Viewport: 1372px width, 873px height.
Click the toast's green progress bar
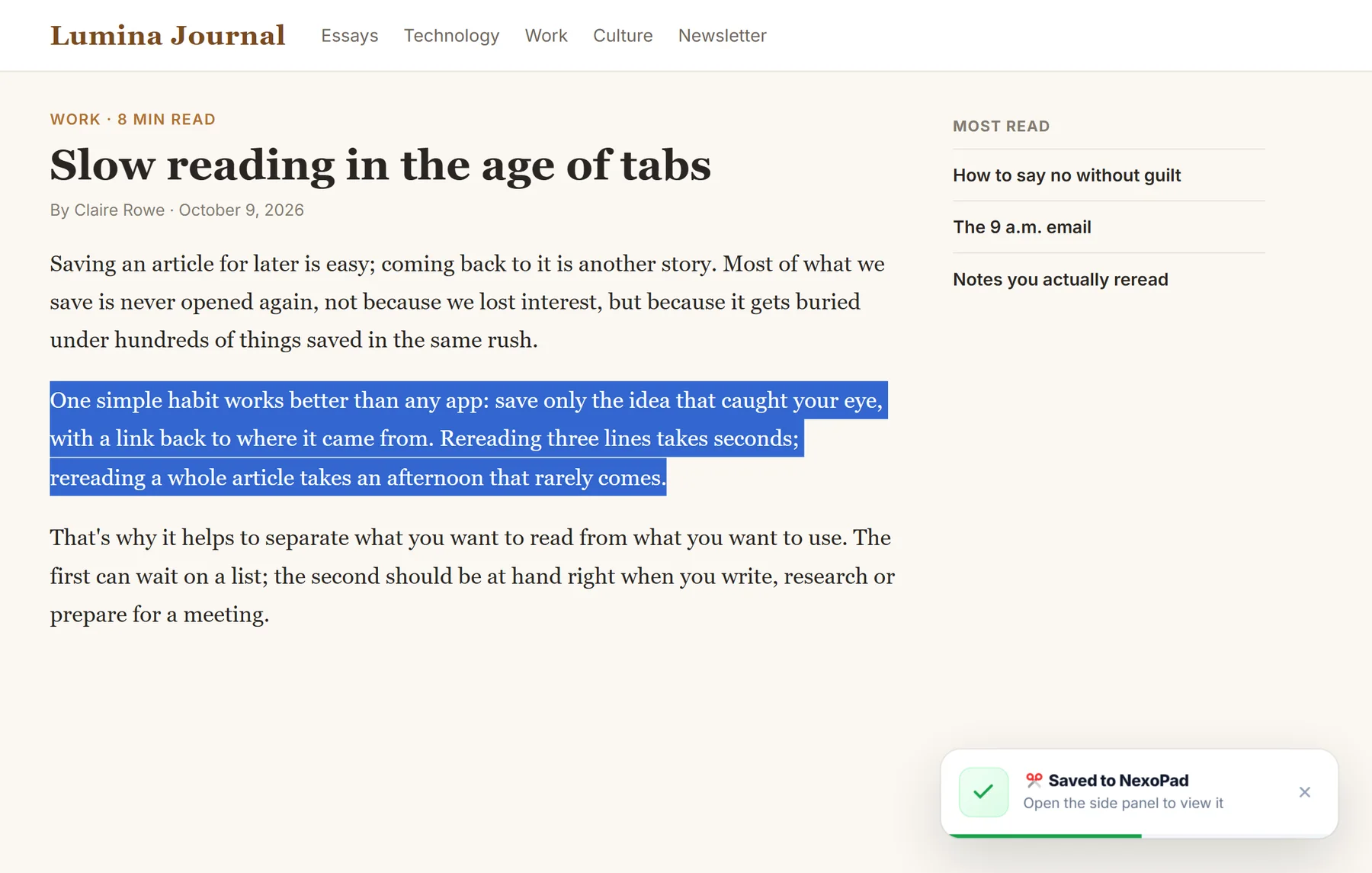1045,836
